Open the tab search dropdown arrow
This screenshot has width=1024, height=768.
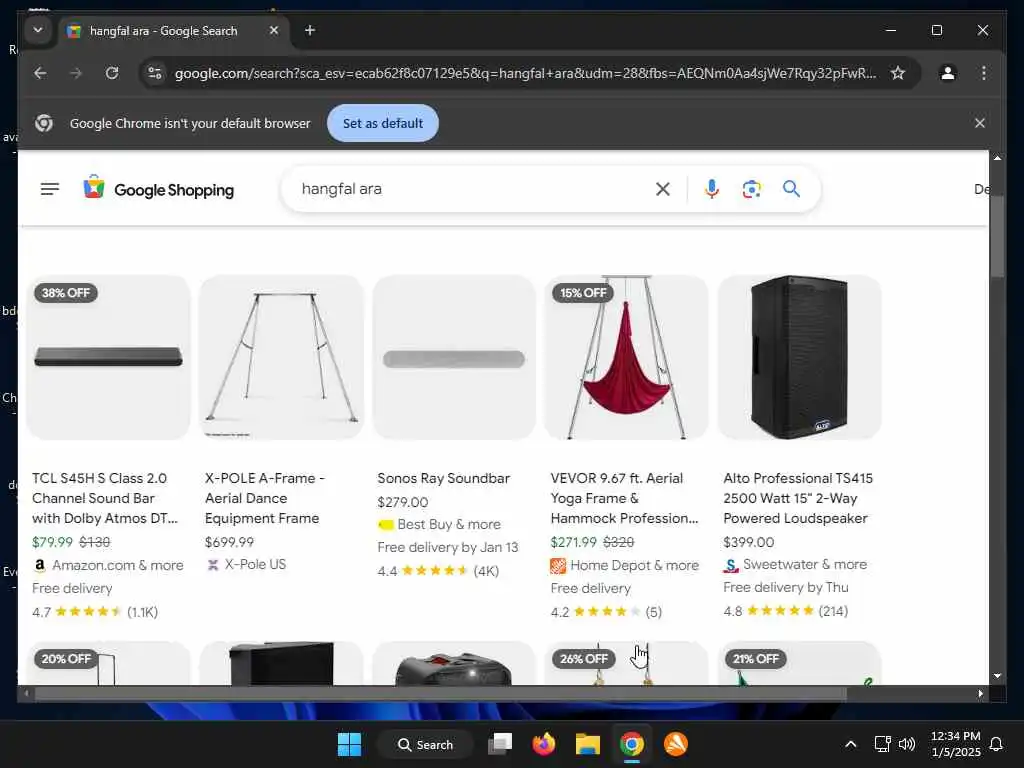pyautogui.click(x=38, y=30)
